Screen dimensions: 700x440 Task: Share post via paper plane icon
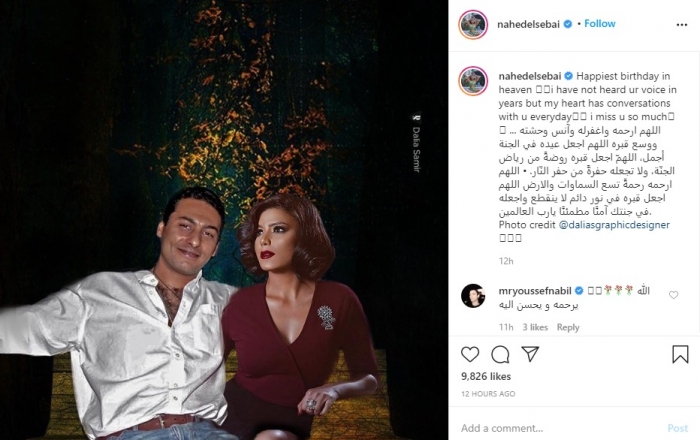pyautogui.click(x=530, y=354)
